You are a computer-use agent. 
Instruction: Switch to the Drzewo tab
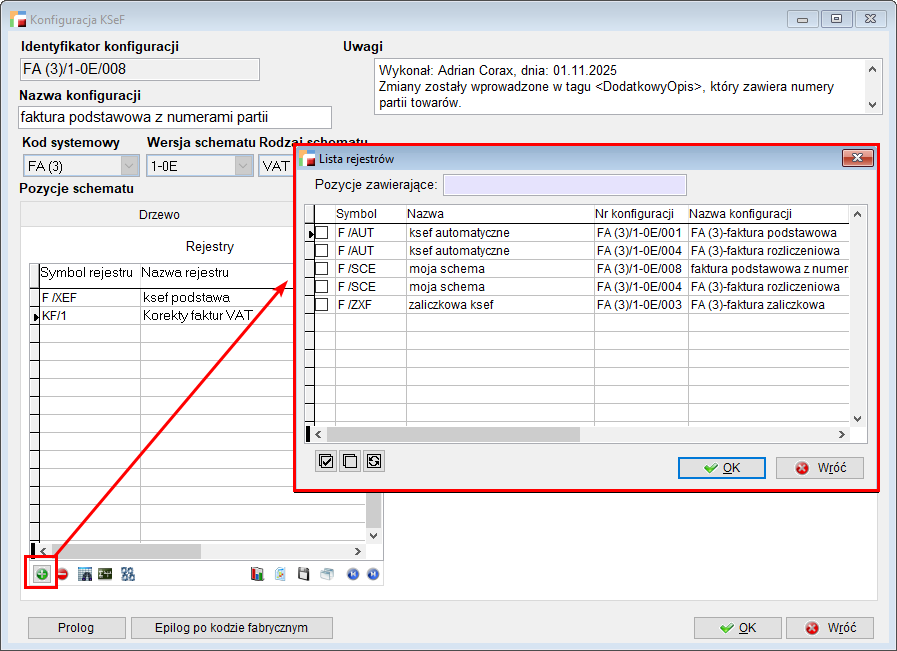160,214
